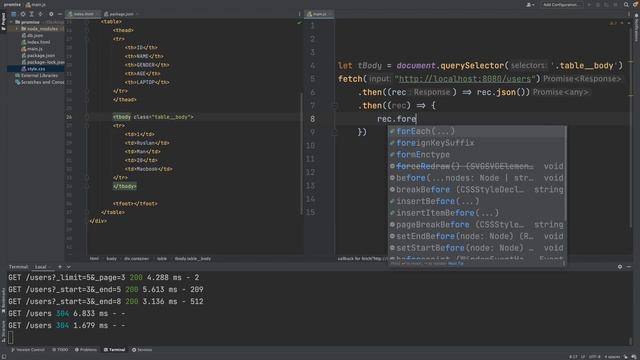Screen dimensions: 640x360
Task: Open right editor tab options menu
Action: click(x=629, y=14)
